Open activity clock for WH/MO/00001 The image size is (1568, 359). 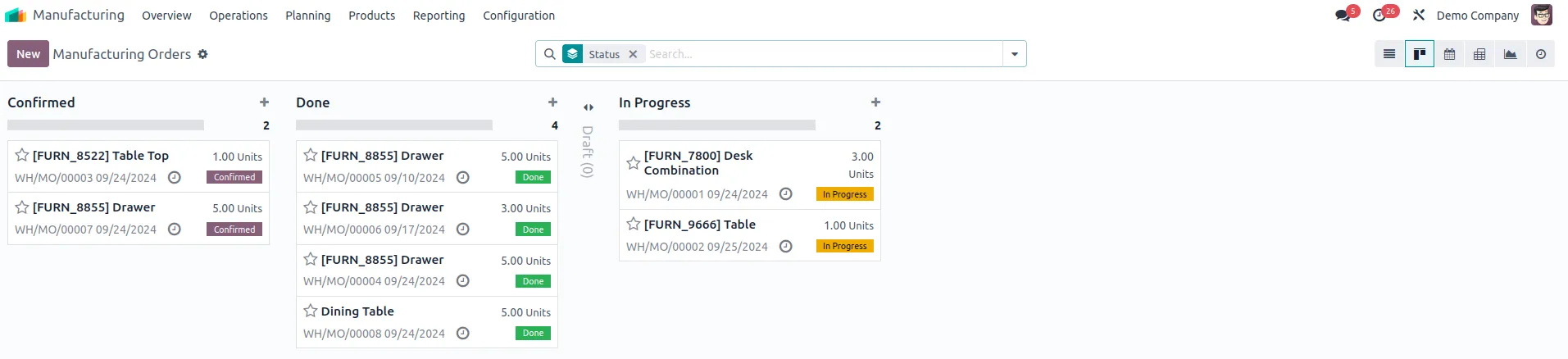tap(785, 194)
